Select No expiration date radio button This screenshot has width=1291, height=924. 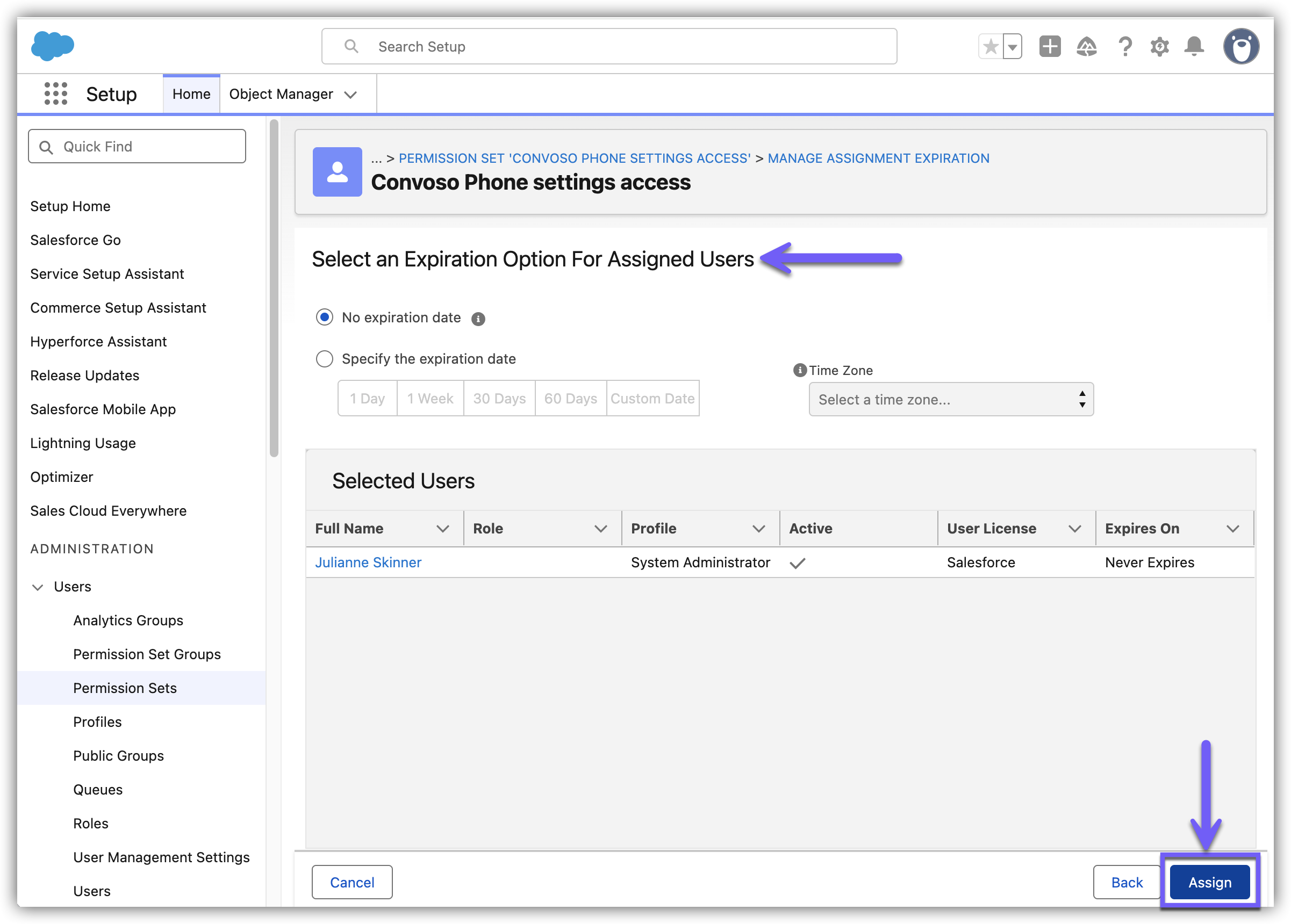(x=325, y=317)
